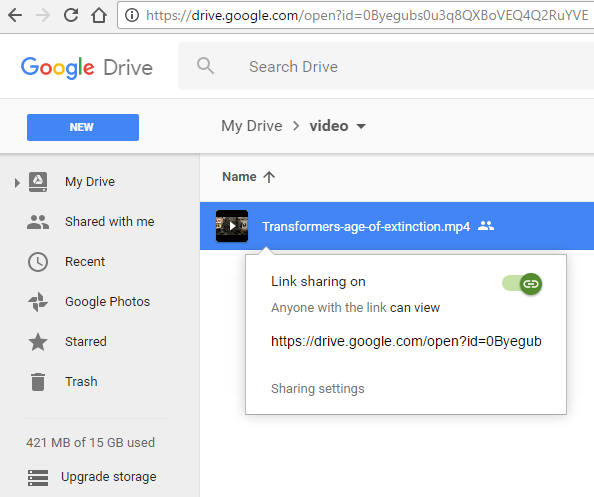Open Shared with me section

tap(109, 222)
